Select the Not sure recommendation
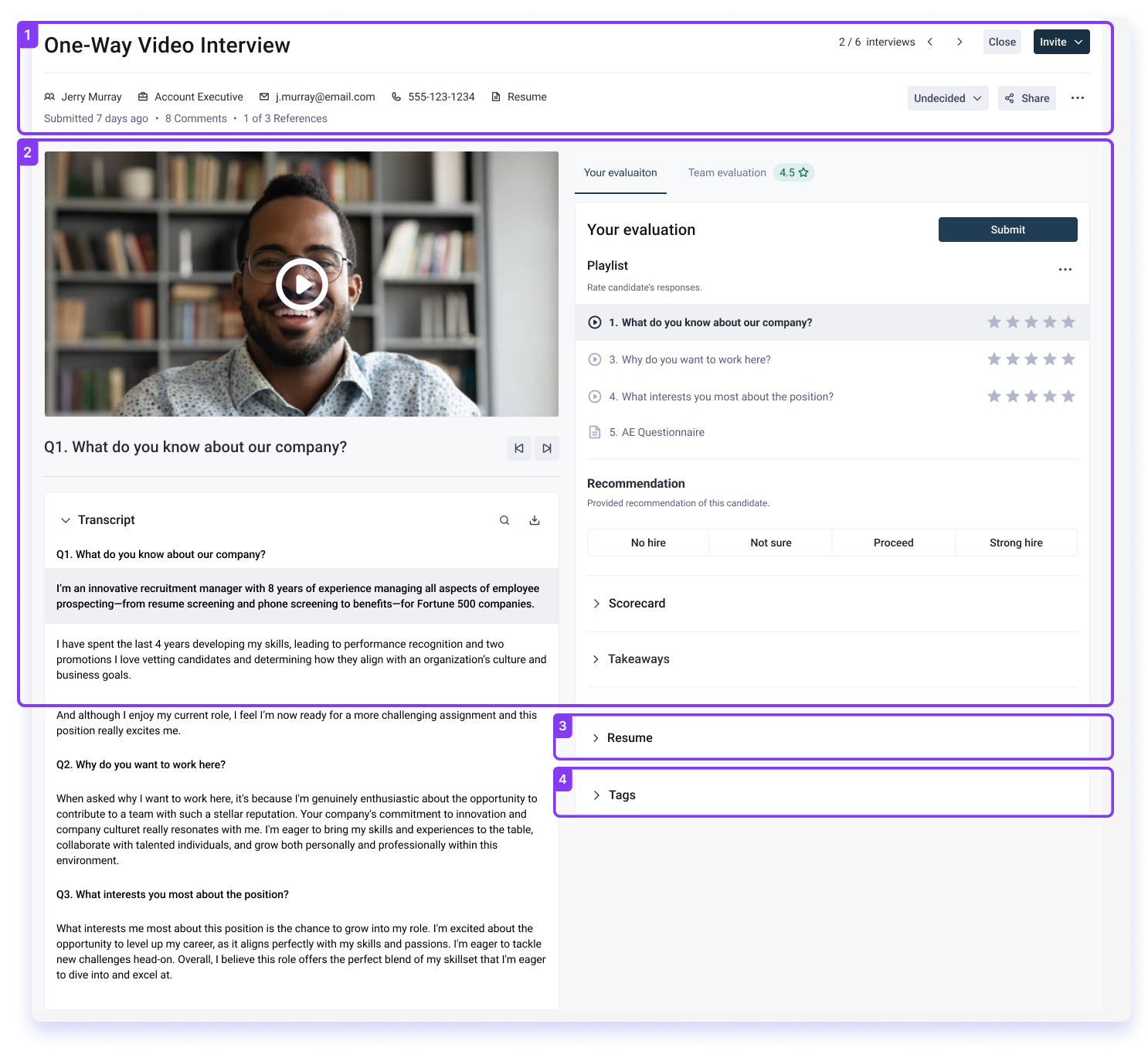The width and height of the screenshot is (1148, 1055). 771,543
